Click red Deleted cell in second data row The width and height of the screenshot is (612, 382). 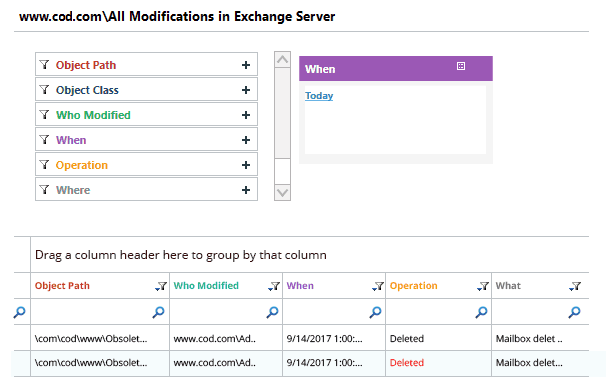(438, 362)
